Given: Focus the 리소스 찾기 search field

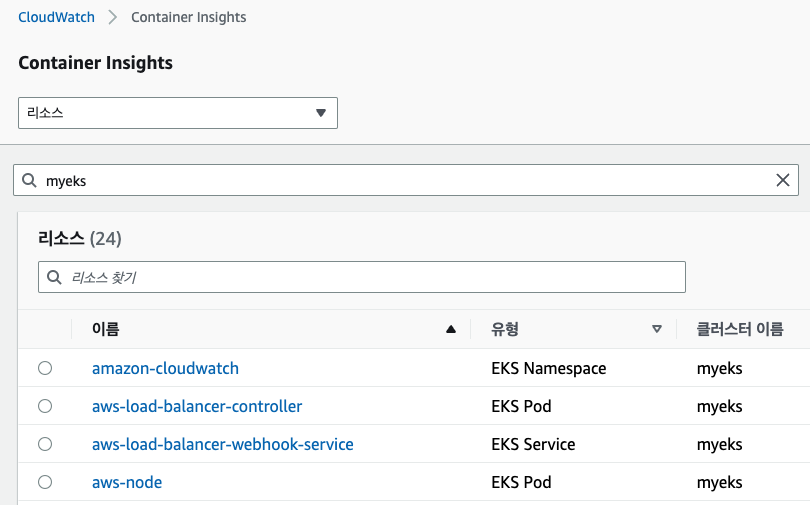Looking at the screenshot, I should click(x=362, y=277).
